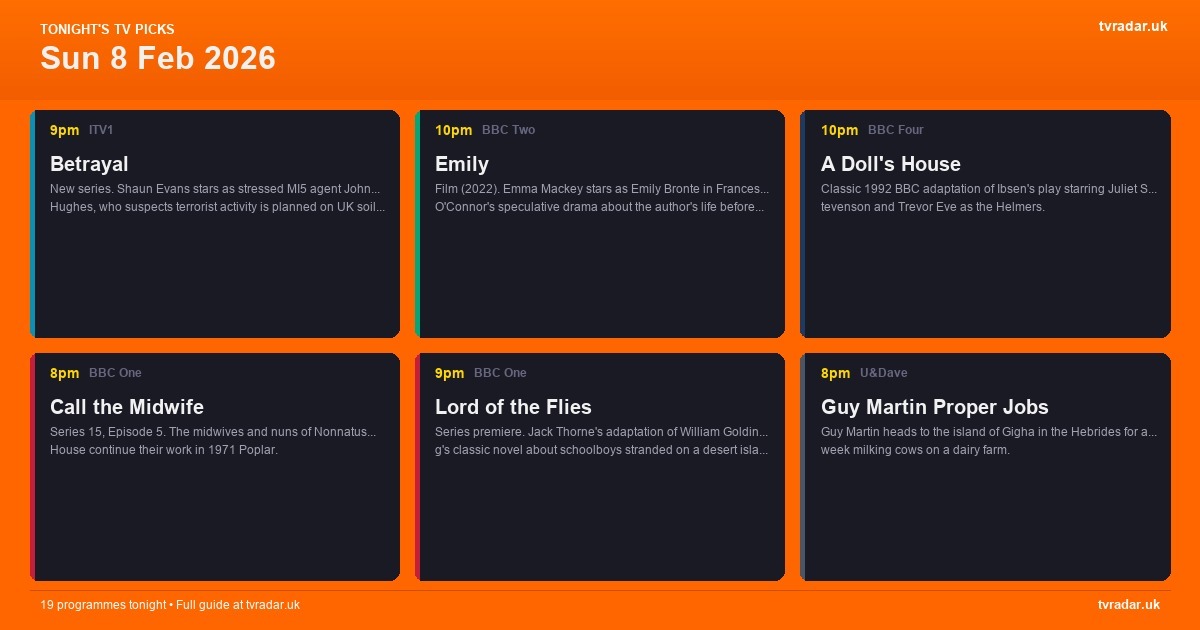Select the BBC Two channel label
Viewport: 1200px width, 630px height.
coord(508,130)
